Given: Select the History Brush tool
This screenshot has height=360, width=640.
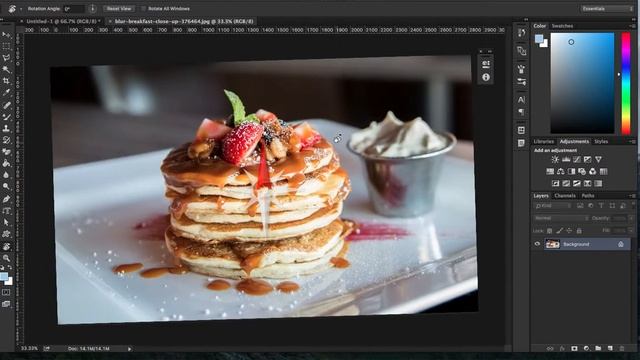Looking at the screenshot, I should pos(6,140).
